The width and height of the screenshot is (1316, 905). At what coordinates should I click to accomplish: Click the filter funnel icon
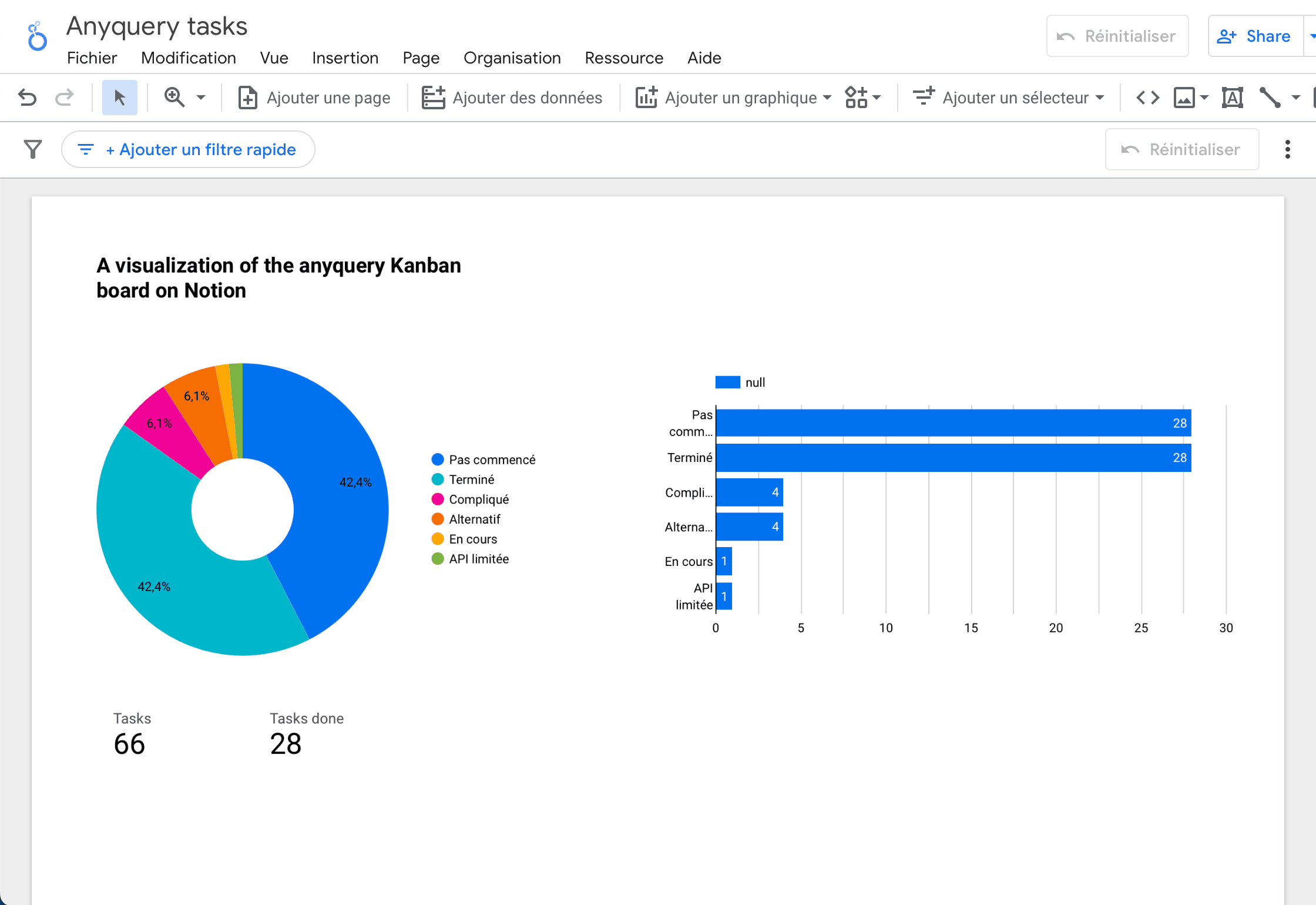click(33, 149)
